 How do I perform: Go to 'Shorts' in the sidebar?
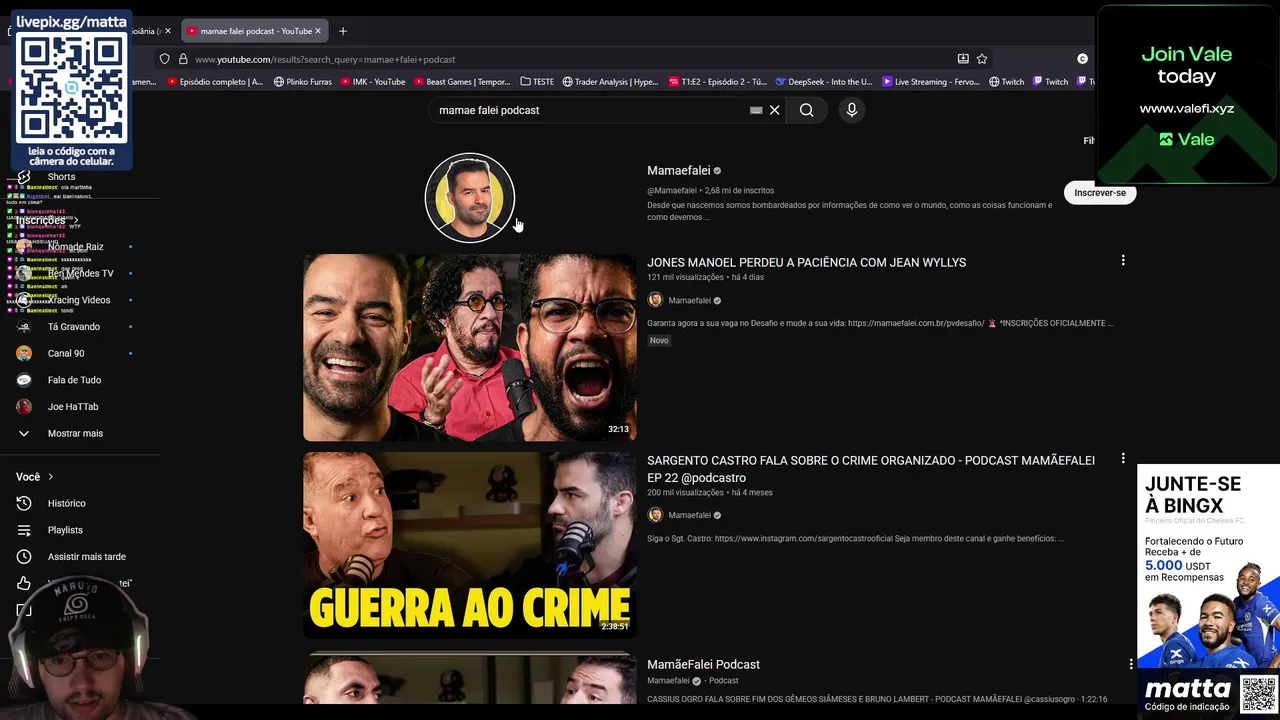pos(61,177)
